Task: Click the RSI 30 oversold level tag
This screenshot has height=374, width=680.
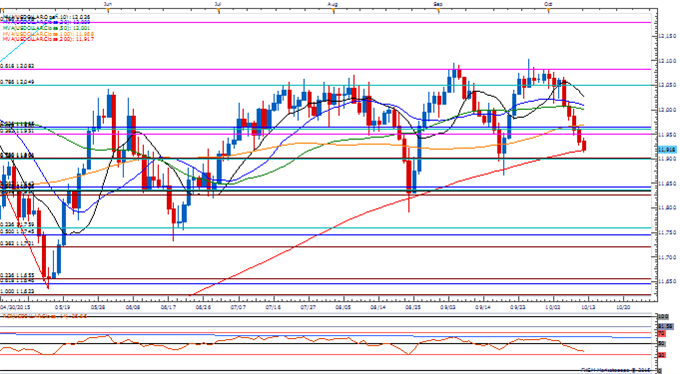Action: tap(662, 355)
